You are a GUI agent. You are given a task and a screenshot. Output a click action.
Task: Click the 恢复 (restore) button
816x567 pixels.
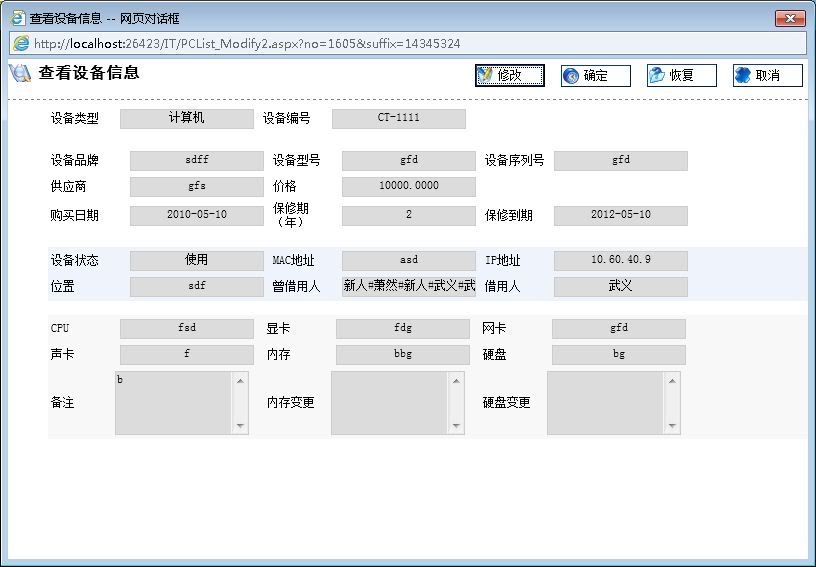point(681,75)
